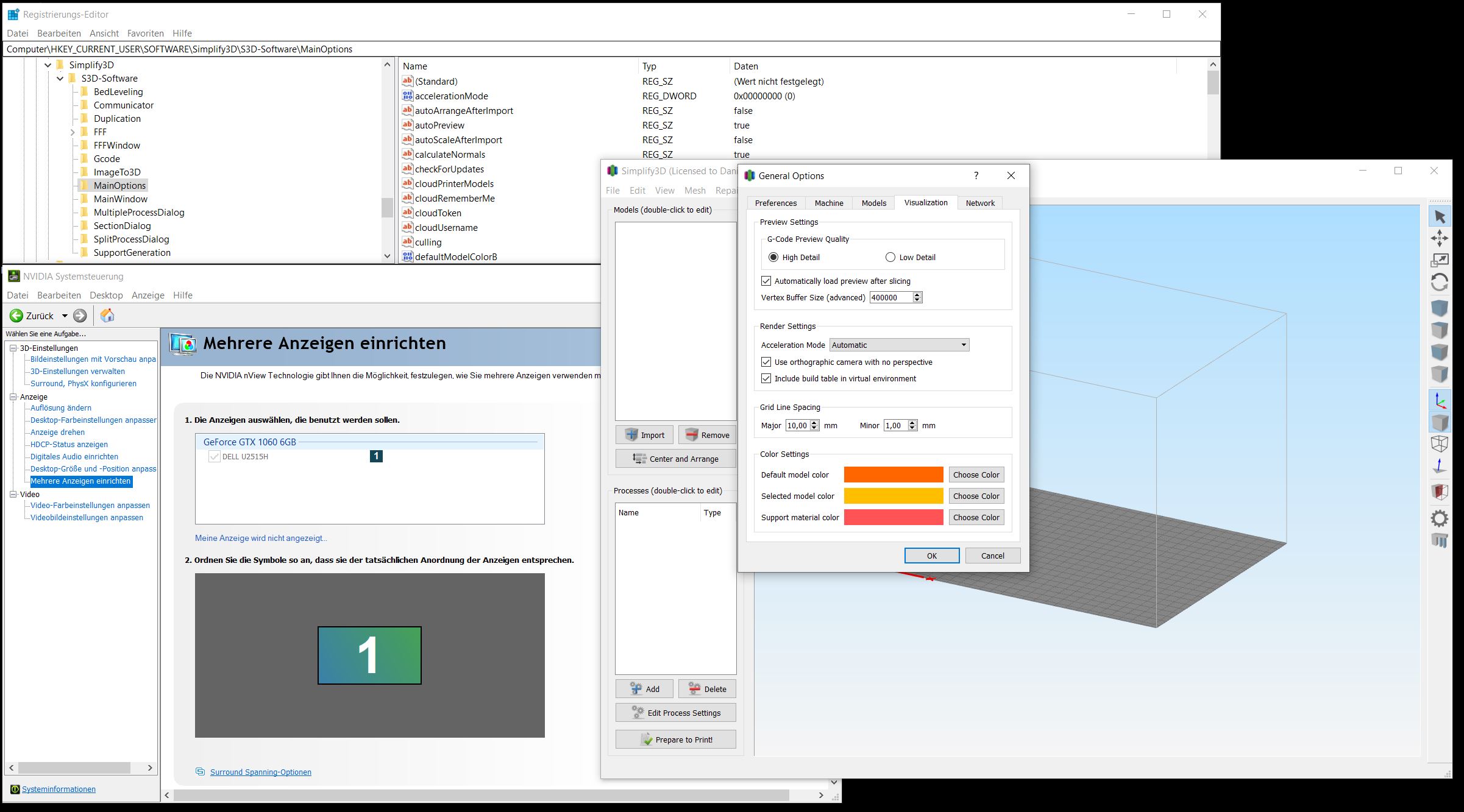Toggle the DELL U2515H display checkbox
The width and height of the screenshot is (1464, 812).
point(214,456)
